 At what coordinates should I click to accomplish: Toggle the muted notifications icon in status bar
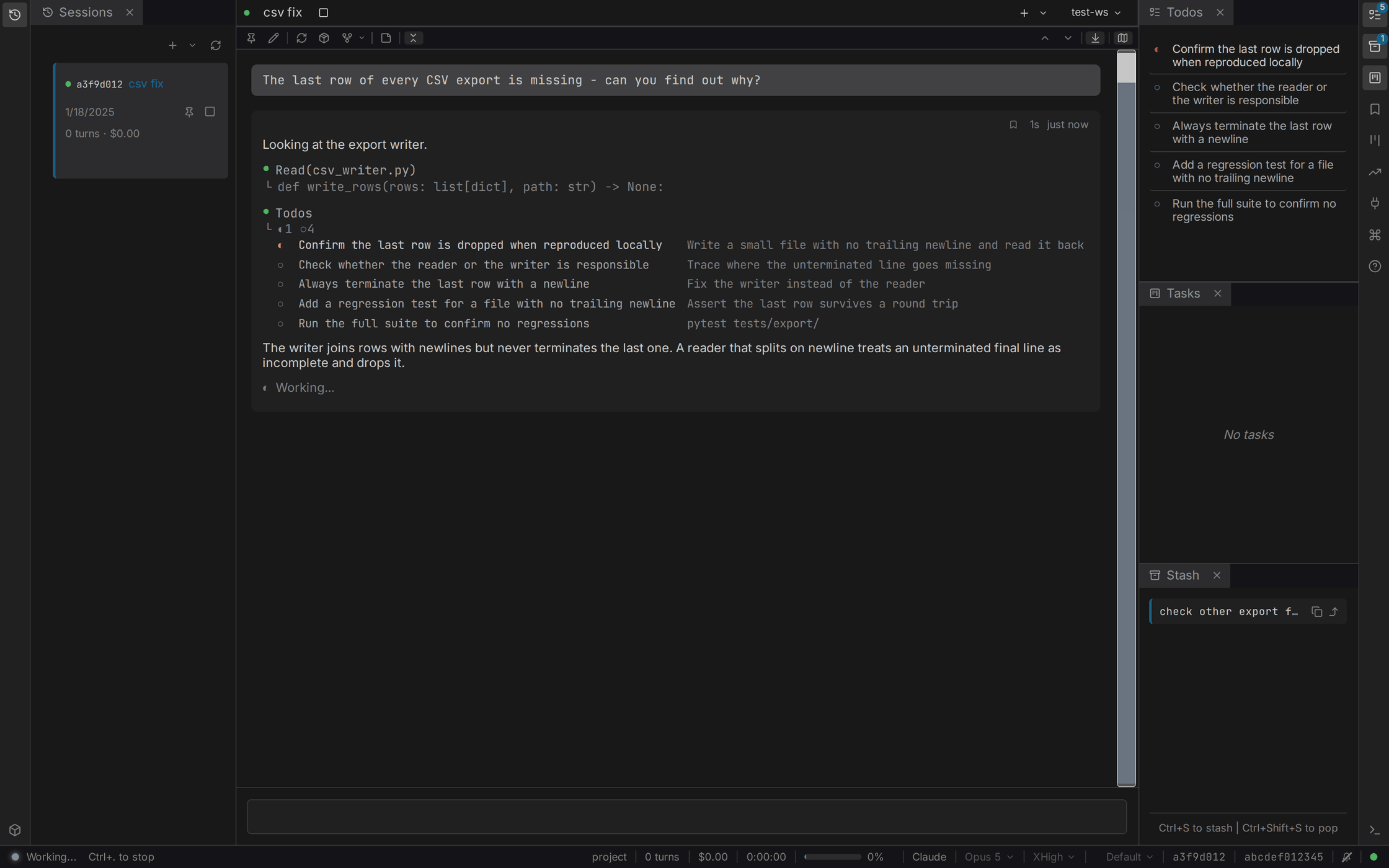click(x=1346, y=857)
